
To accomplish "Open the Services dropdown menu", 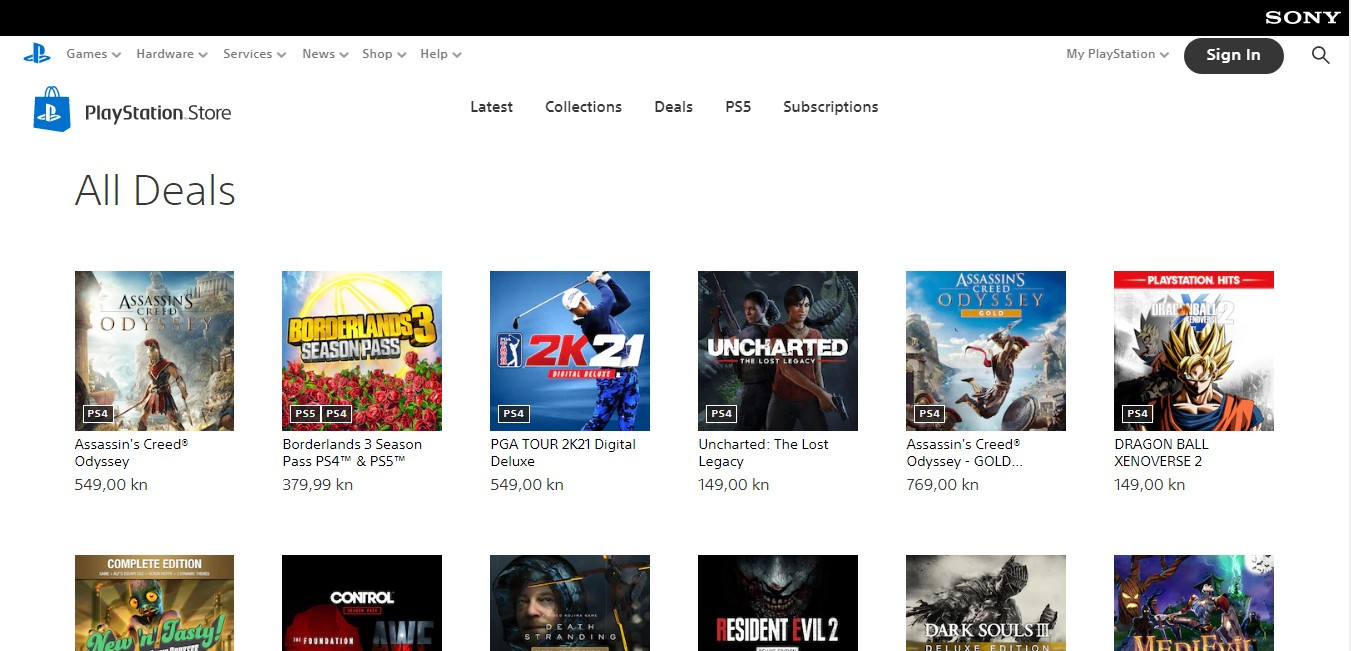I will [x=254, y=54].
